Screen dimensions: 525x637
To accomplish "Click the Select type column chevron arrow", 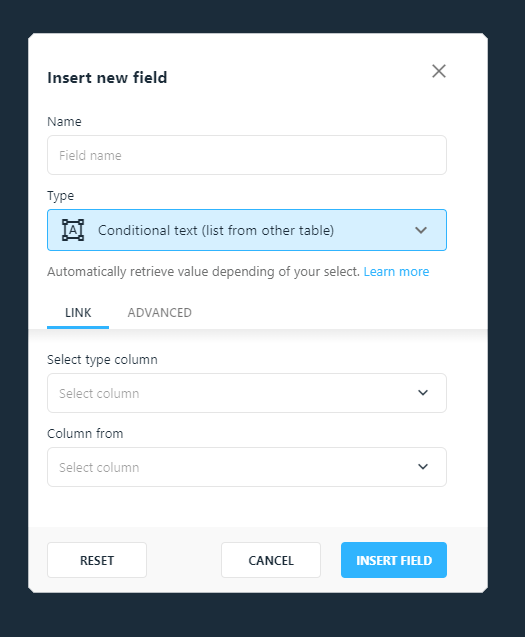I will pos(423,393).
